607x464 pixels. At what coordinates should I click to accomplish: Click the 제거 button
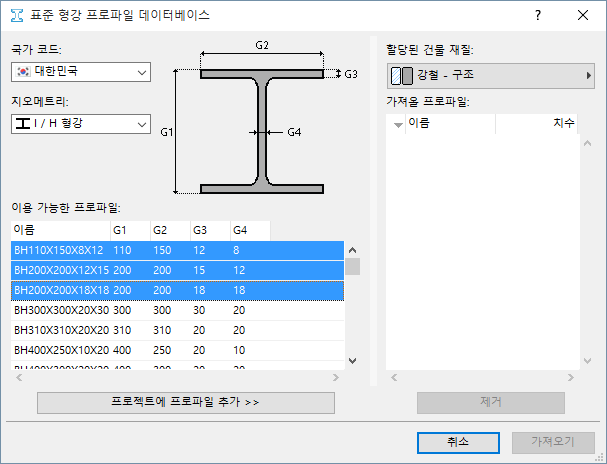tap(490, 402)
